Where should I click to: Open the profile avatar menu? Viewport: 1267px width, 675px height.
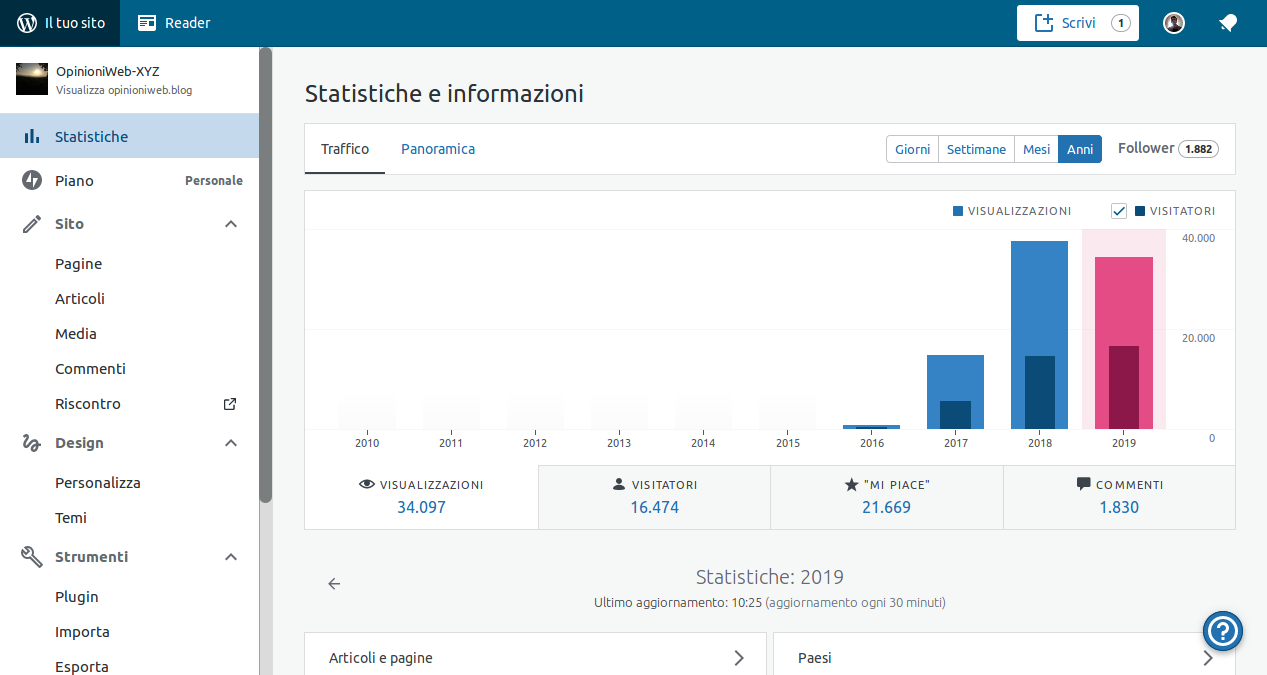(1173, 22)
